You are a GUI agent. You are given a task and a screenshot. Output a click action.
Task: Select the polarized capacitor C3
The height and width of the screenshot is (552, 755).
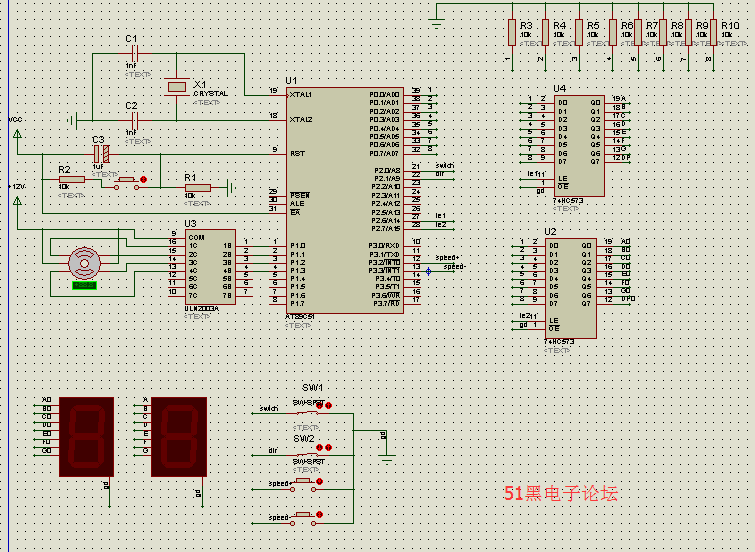pyautogui.click(x=101, y=154)
